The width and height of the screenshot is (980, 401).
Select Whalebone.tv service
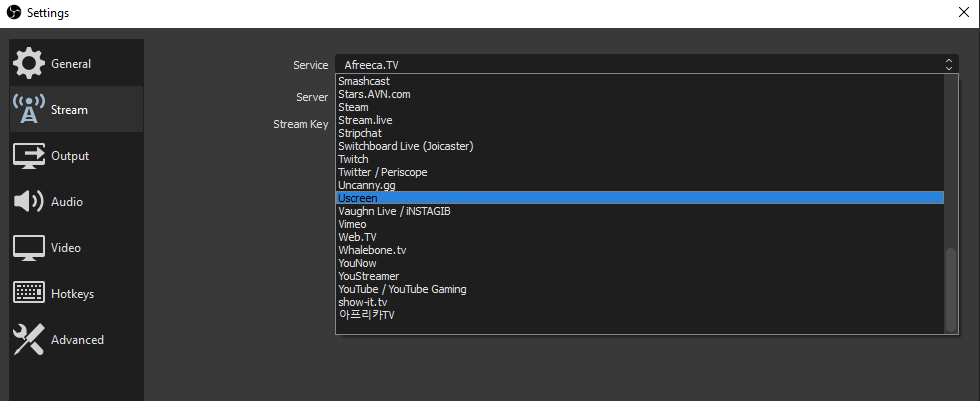[639, 250]
